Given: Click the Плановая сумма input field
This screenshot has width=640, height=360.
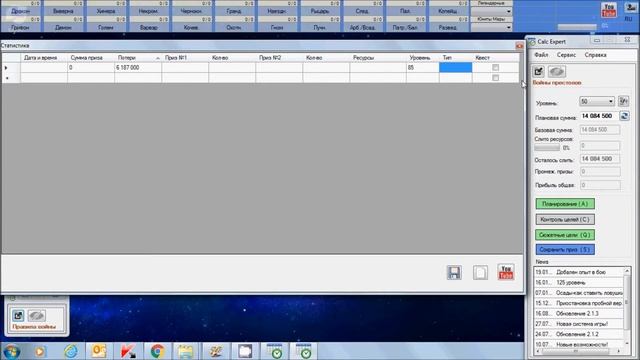Looking at the screenshot, I should [x=599, y=116].
